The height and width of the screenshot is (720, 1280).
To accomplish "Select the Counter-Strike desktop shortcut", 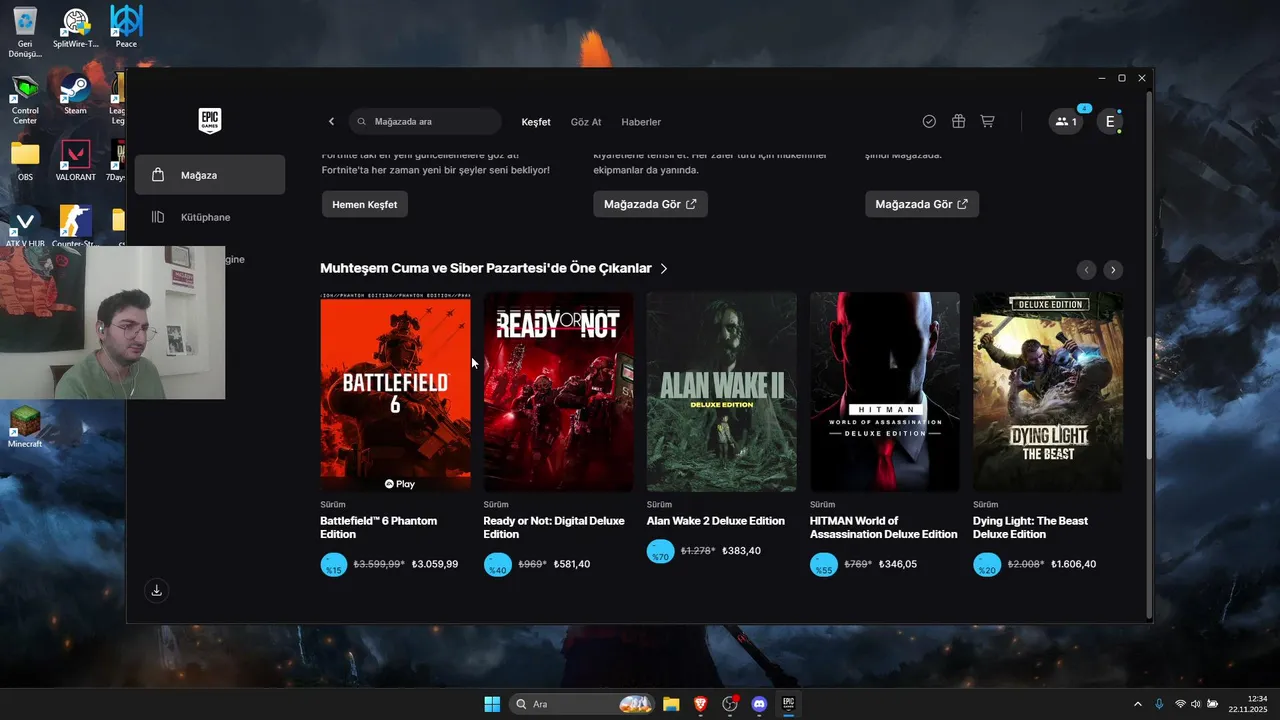I will (76, 227).
